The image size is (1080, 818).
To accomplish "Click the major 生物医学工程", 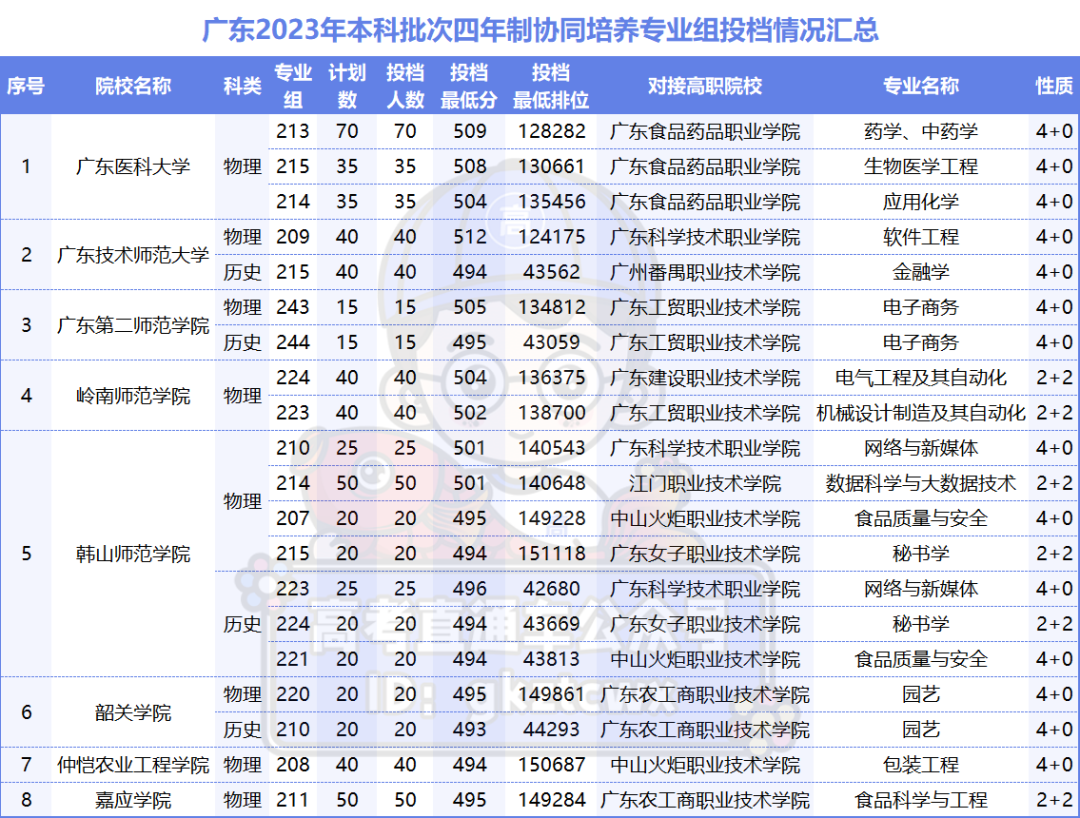I will point(921,167).
